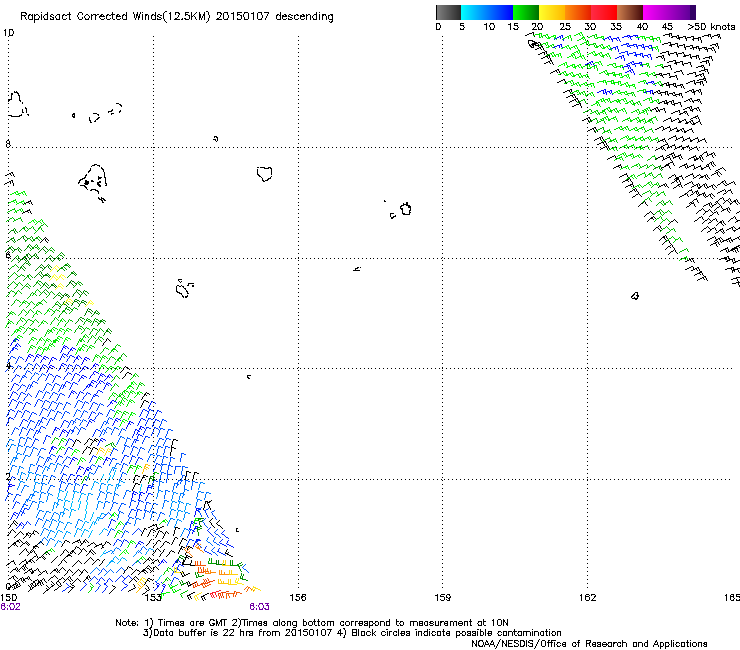Click the magenta 40-45 knots color swatch
This screenshot has height=650, width=740.
(x=656, y=12)
